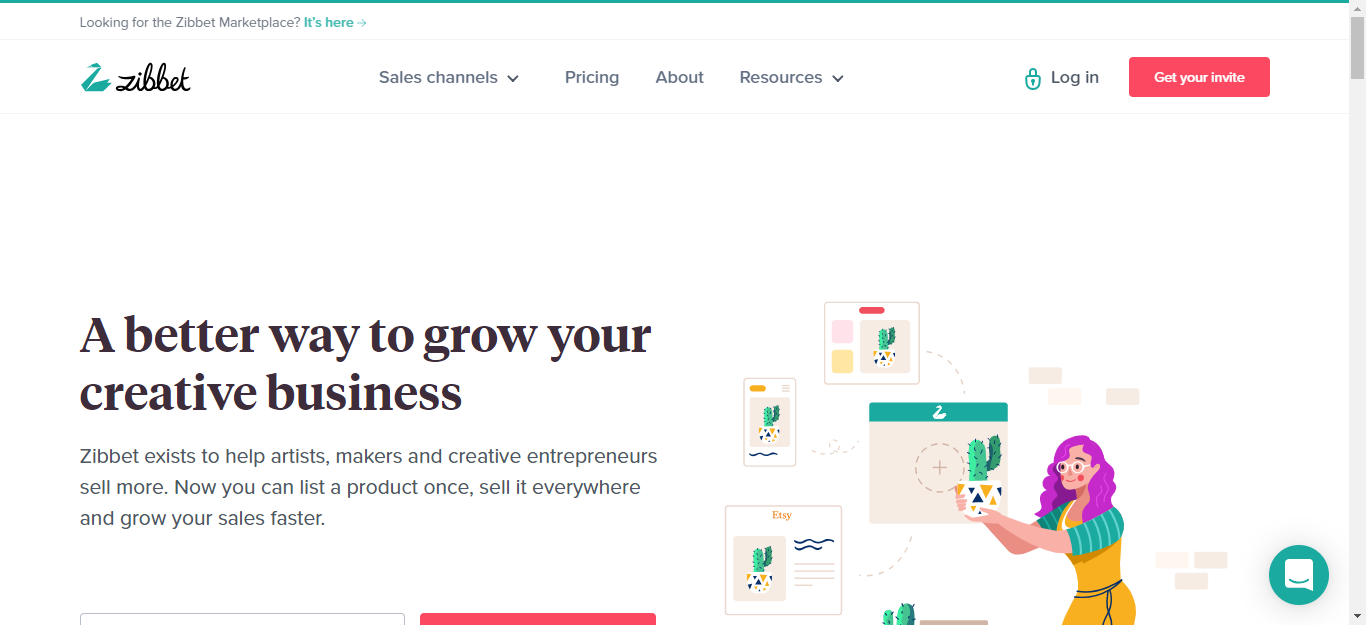Click the dashed plus circle in illustration
1366x625 pixels.
(939, 467)
